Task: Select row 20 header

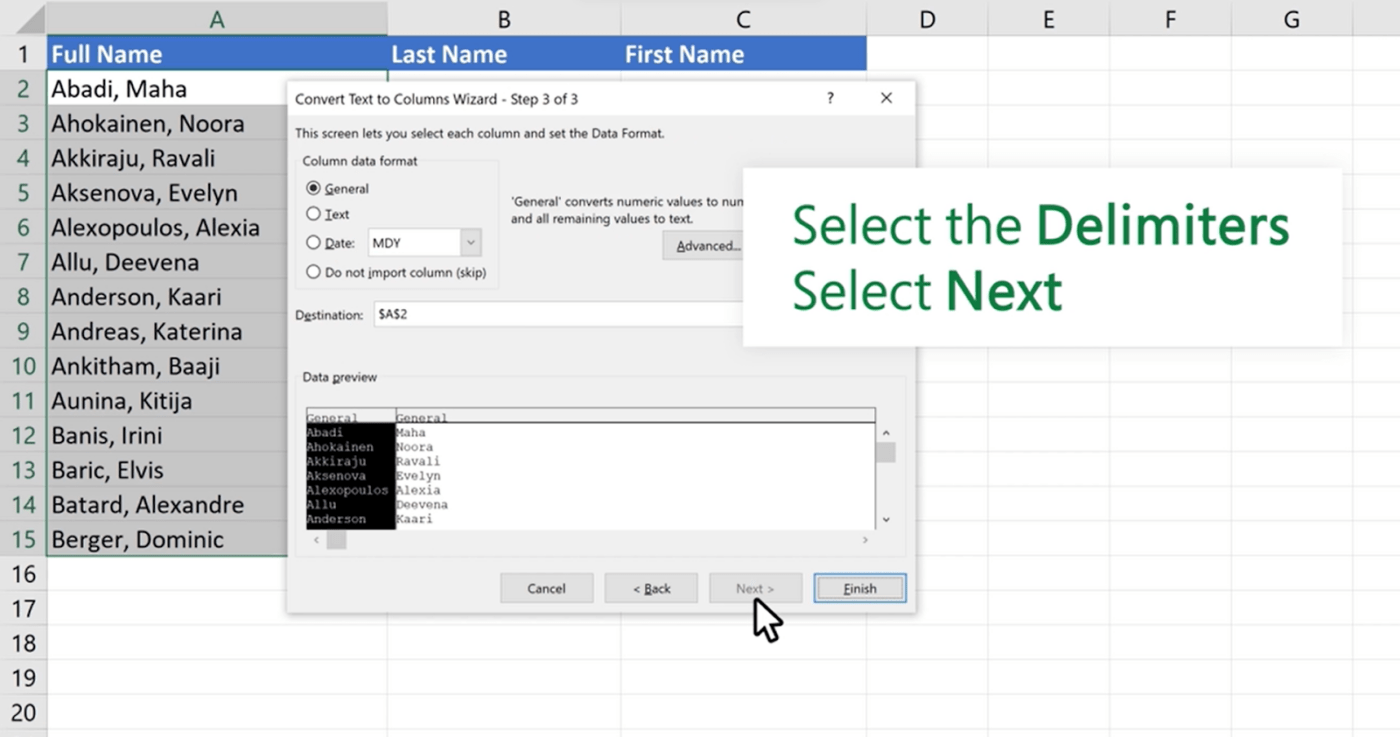Action: [x=23, y=713]
